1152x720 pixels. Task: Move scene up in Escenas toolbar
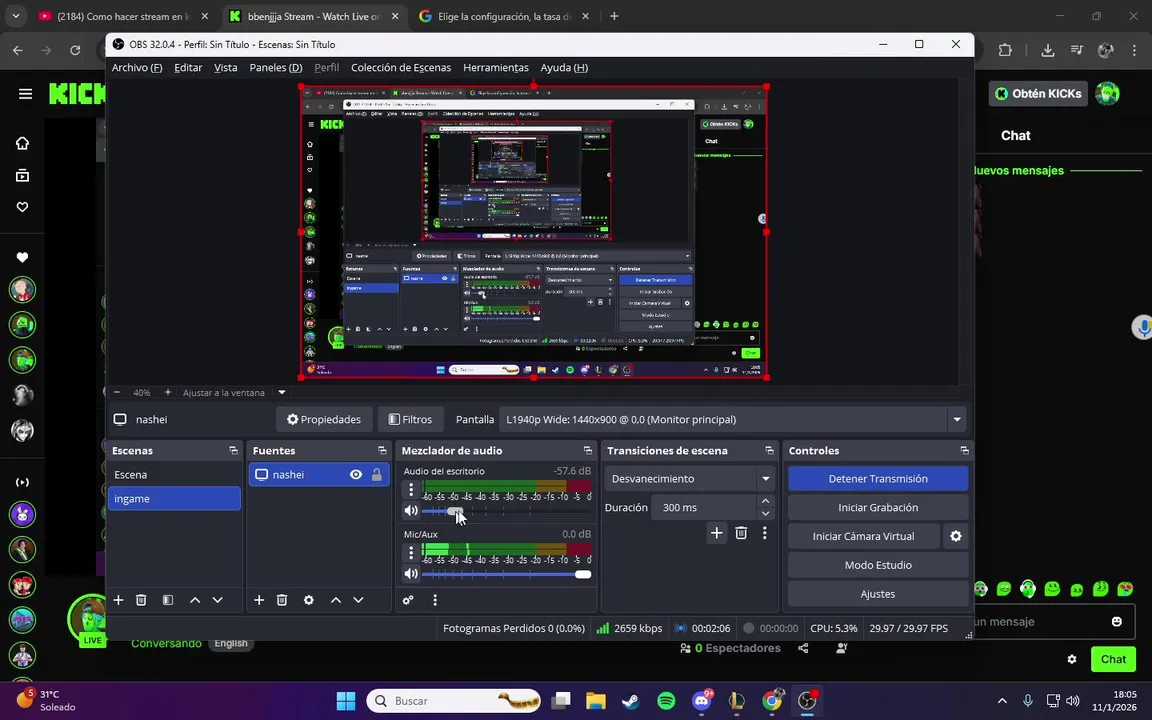195,600
